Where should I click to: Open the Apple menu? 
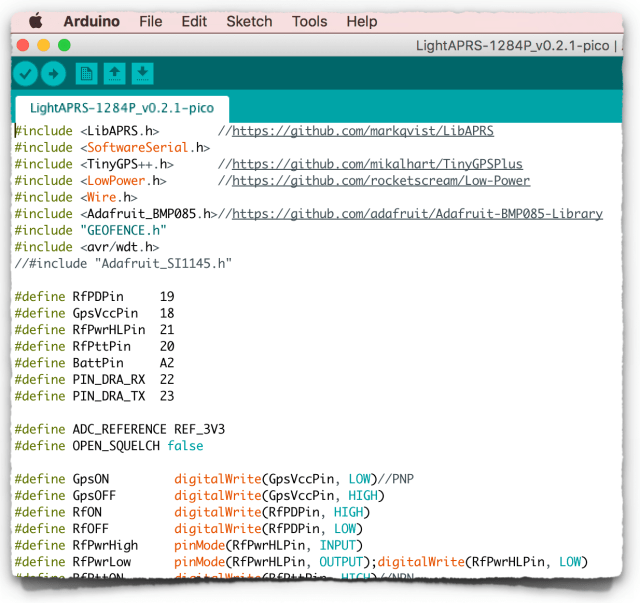point(35,21)
